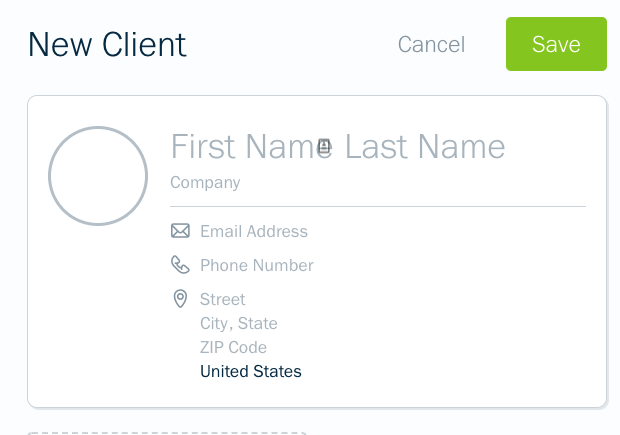This screenshot has width=620, height=435.
Task: Click the divider line under Company
Action: click(x=378, y=206)
